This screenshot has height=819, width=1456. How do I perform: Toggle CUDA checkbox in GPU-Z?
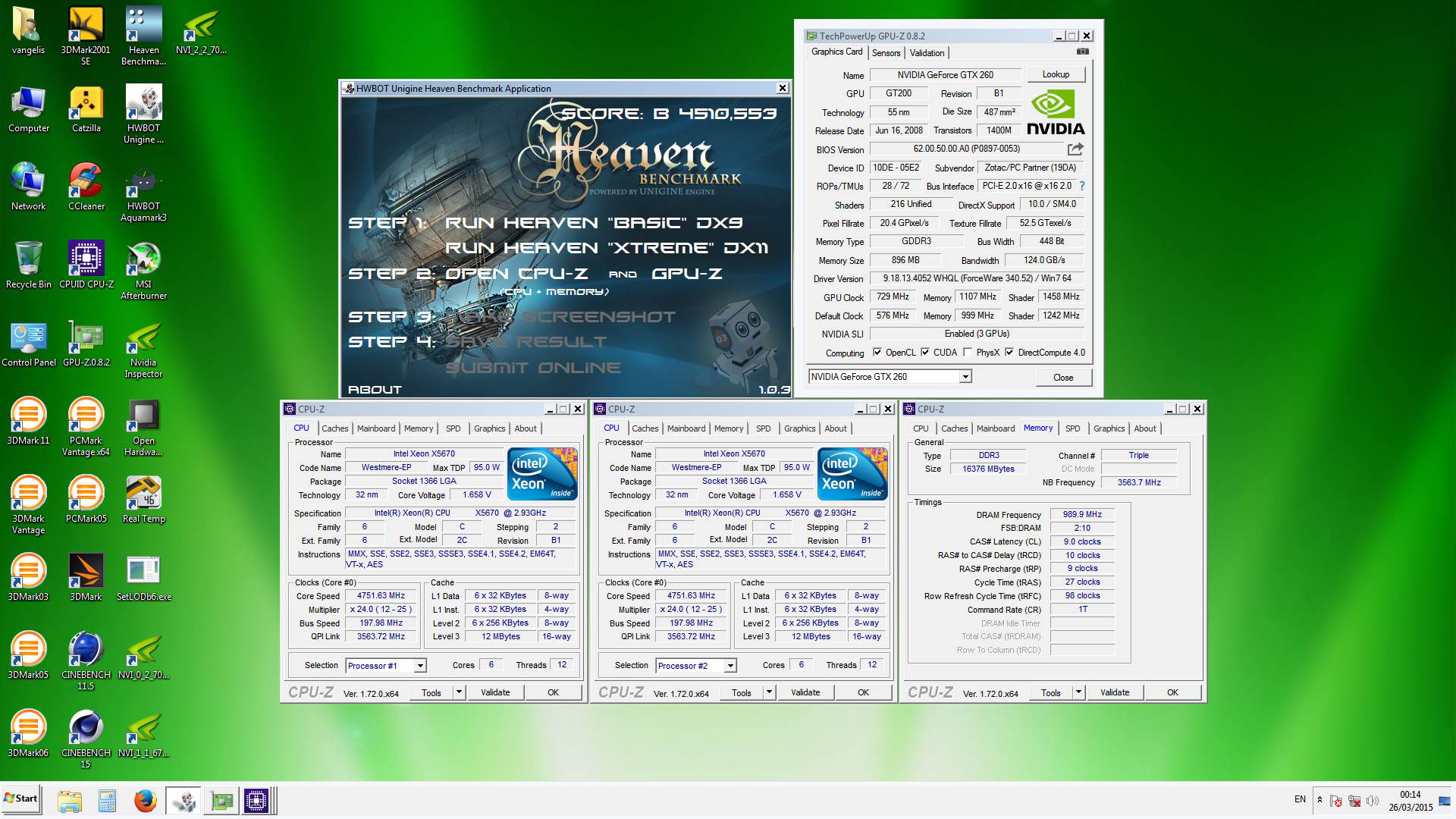tap(925, 353)
